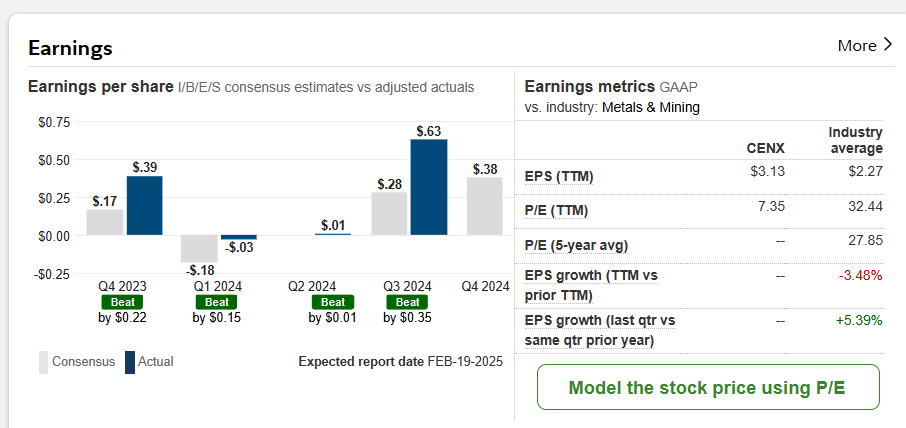Click the Industry average column header

coord(855,140)
